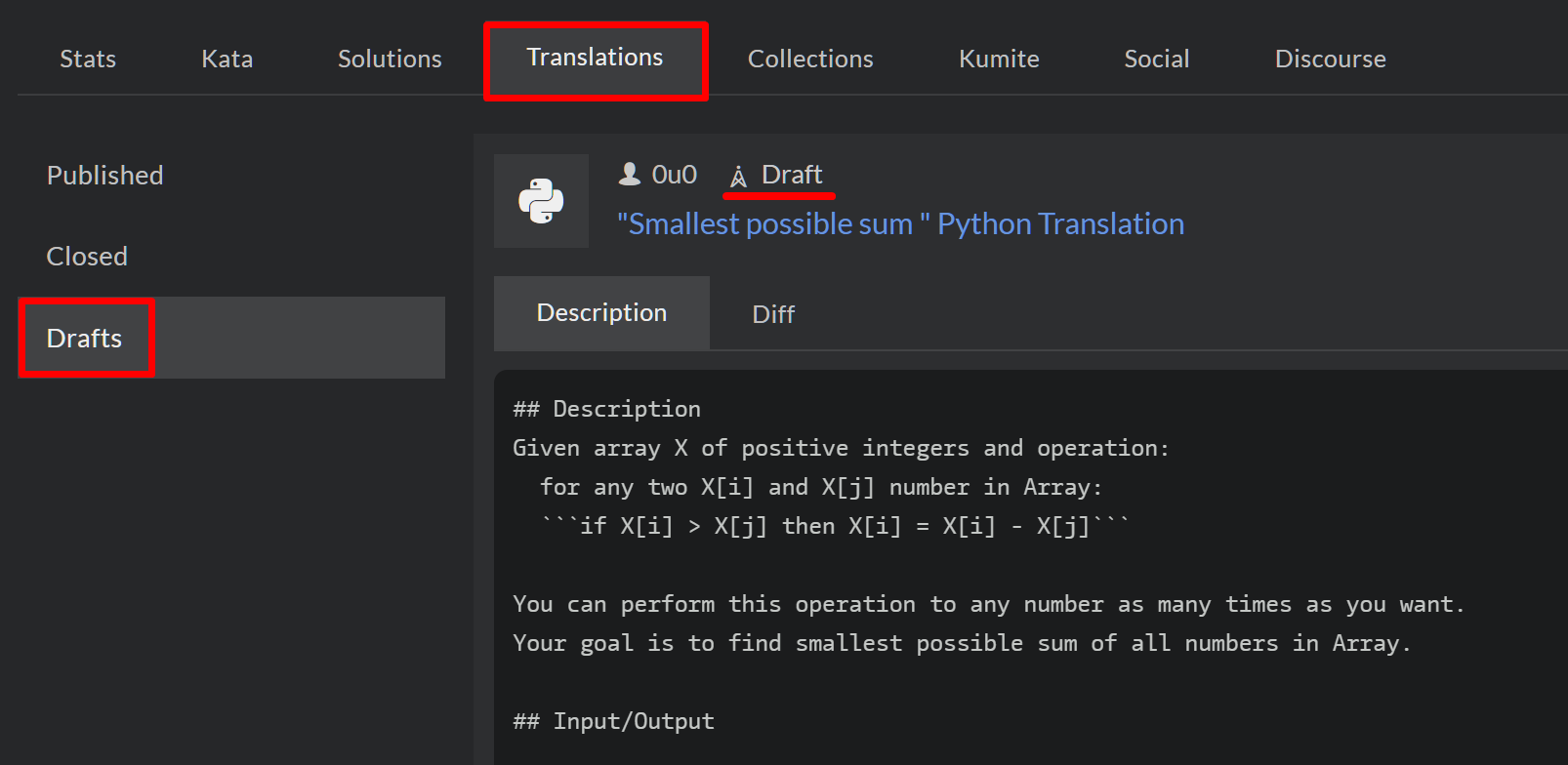
Task: Click the line starting "Given array X"
Action: click(x=841, y=448)
